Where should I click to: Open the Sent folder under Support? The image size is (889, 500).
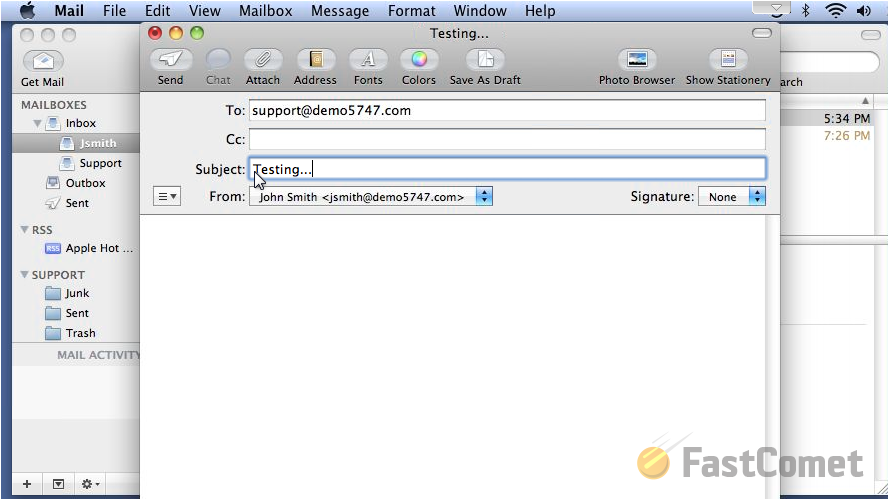(x=76, y=313)
